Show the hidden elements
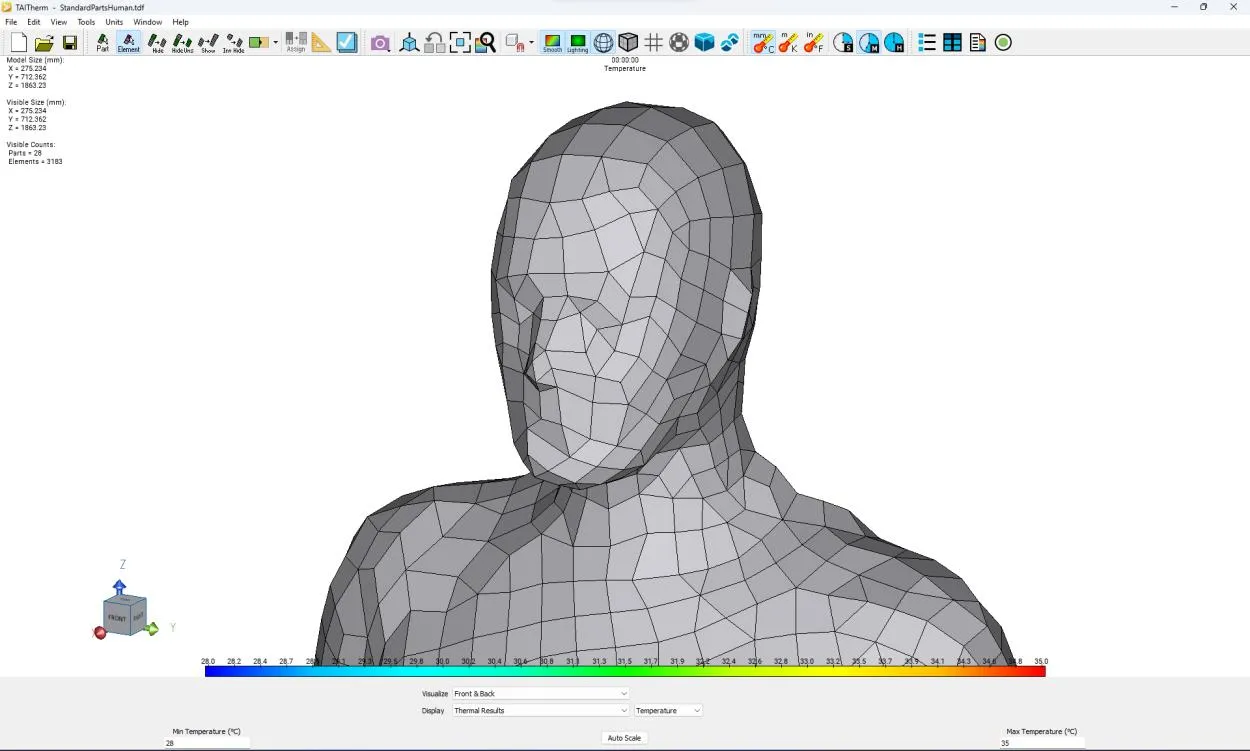1250x751 pixels. click(x=207, y=42)
